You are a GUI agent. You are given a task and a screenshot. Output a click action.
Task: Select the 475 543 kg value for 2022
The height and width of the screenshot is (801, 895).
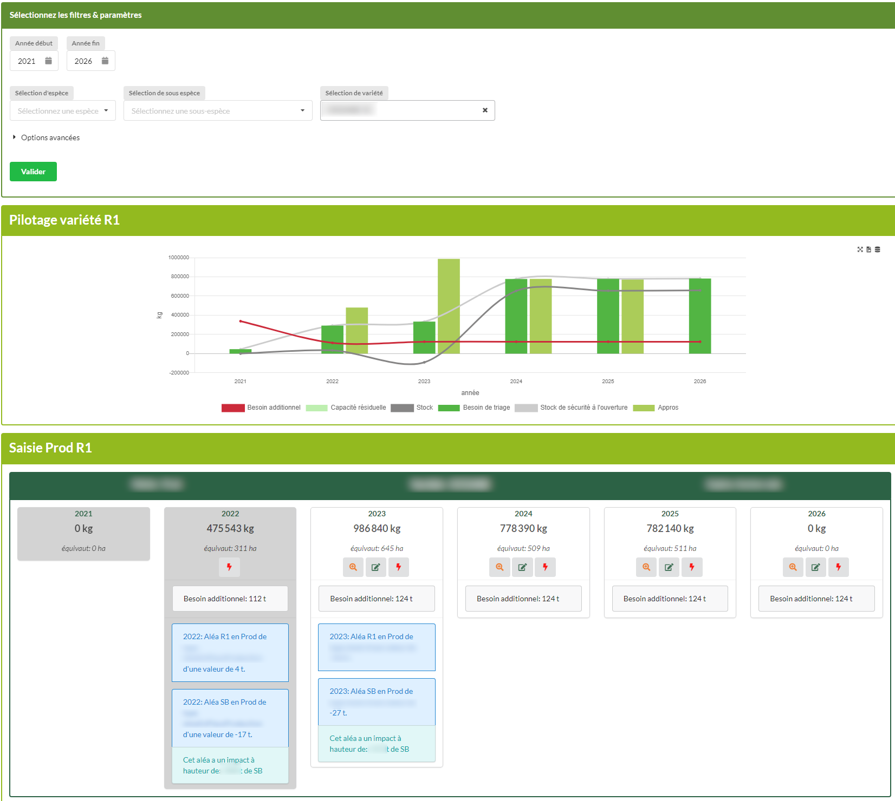click(x=230, y=529)
